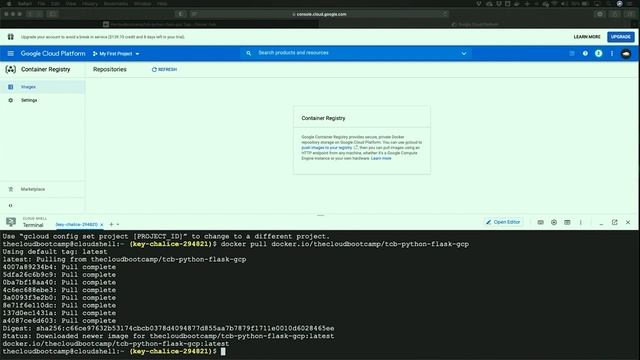Open the help question-mark icon

[x=585, y=53]
